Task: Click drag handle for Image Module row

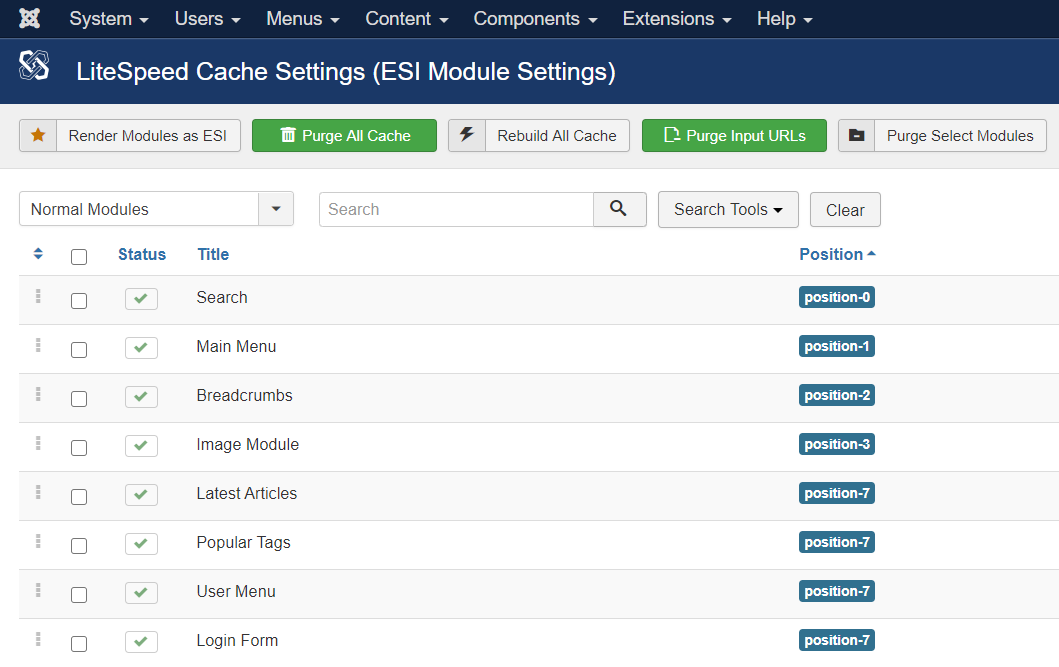Action: coord(38,444)
